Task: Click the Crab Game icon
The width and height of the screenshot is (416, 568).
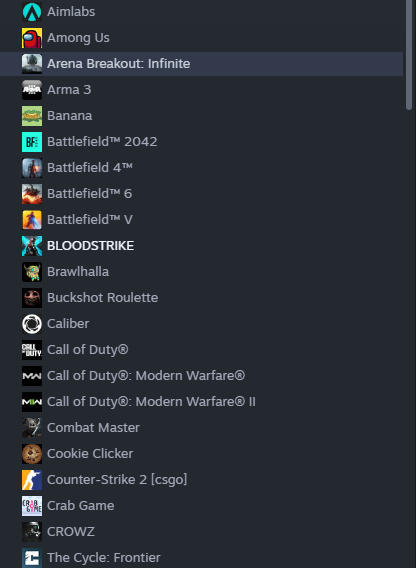Action: (32, 506)
